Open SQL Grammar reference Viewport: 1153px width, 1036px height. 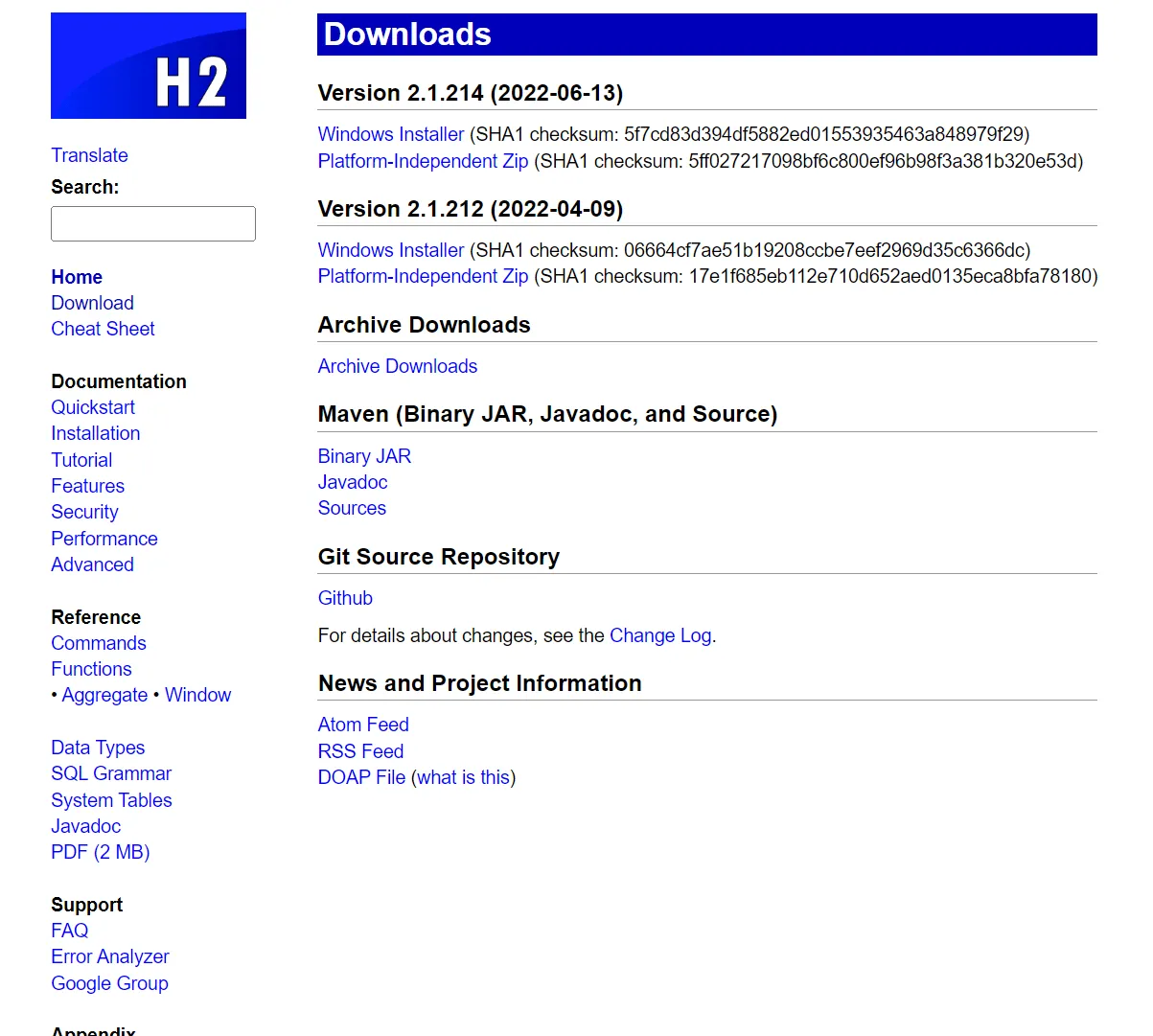[111, 773]
